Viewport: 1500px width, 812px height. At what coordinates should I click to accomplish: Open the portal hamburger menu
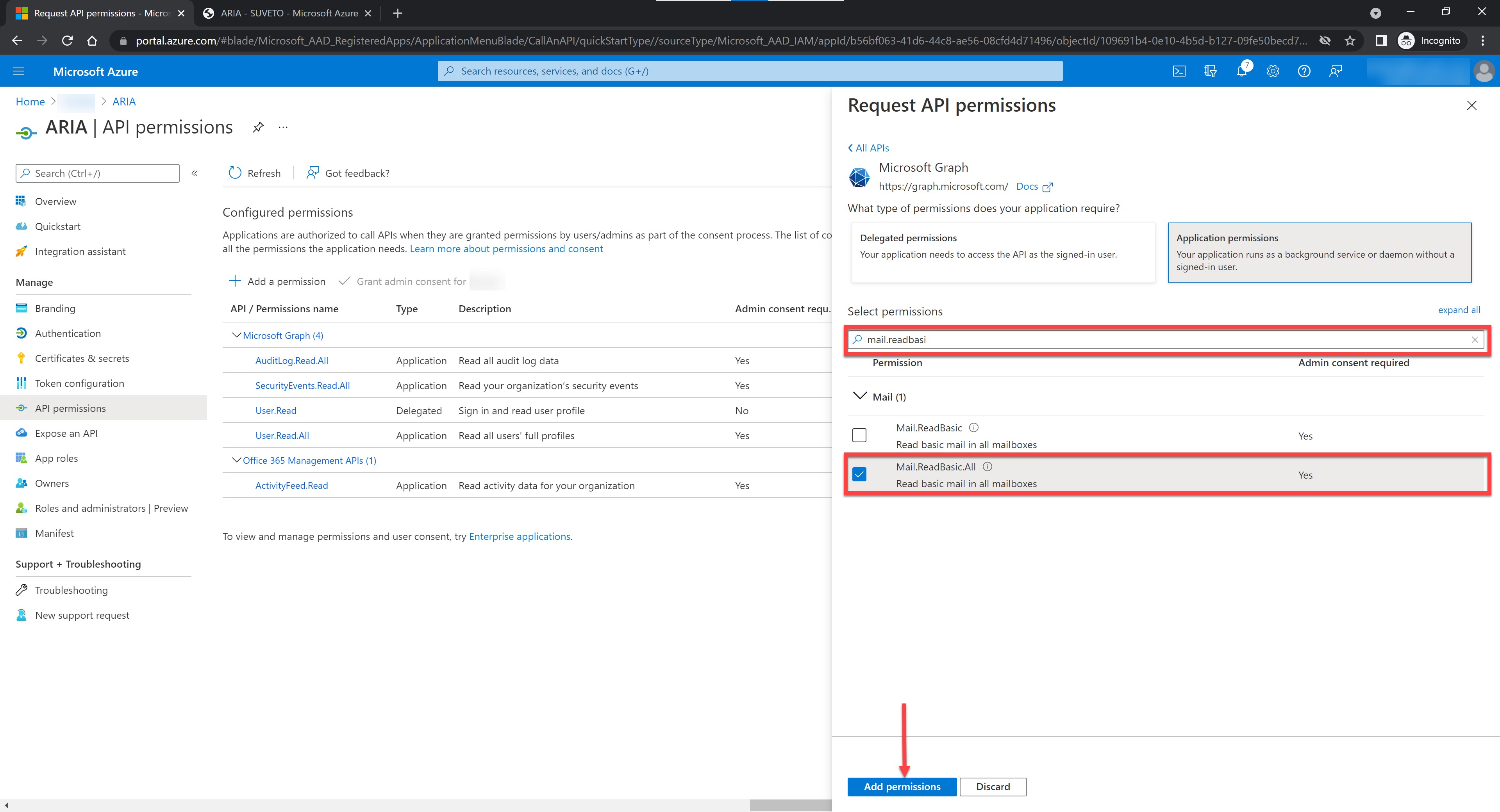19,71
